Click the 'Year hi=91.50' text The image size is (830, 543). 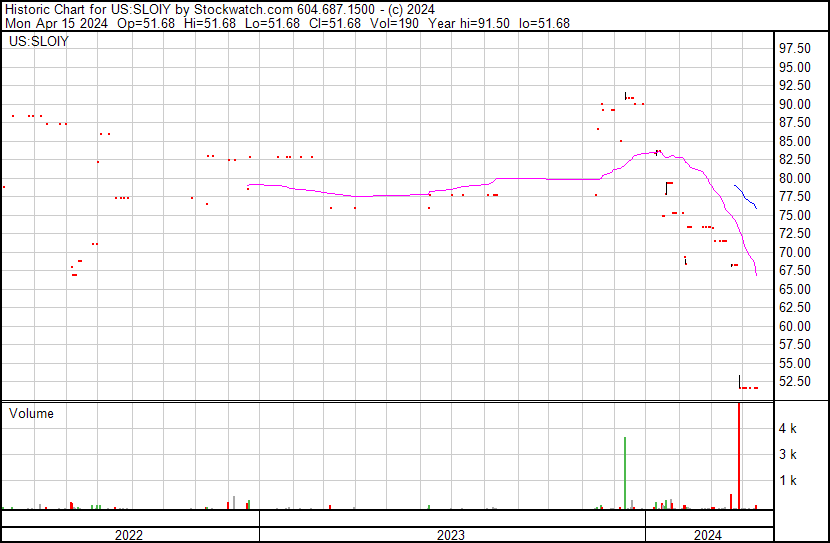pos(469,23)
